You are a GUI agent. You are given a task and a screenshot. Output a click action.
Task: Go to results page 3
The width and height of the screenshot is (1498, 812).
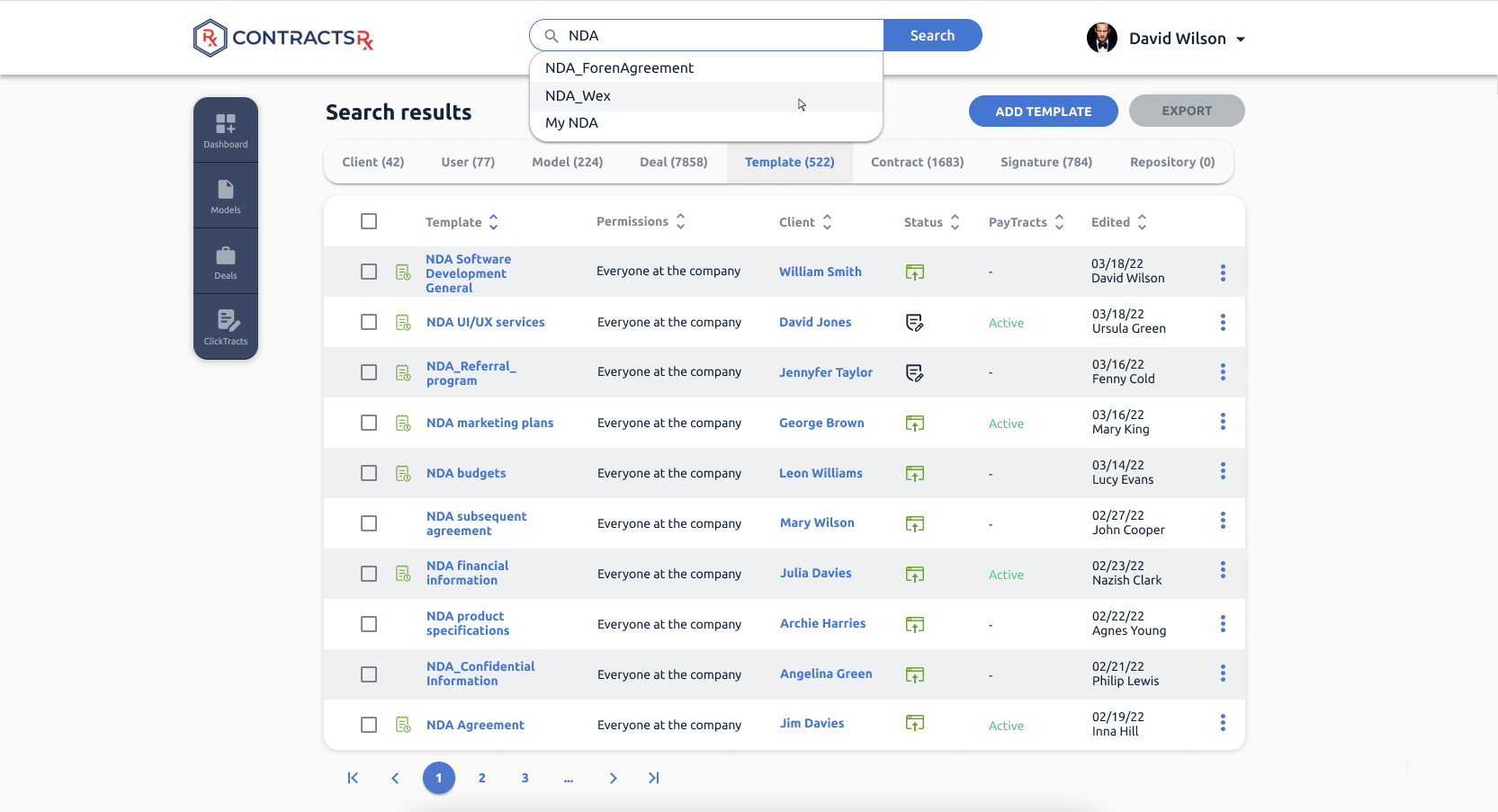tap(525, 778)
